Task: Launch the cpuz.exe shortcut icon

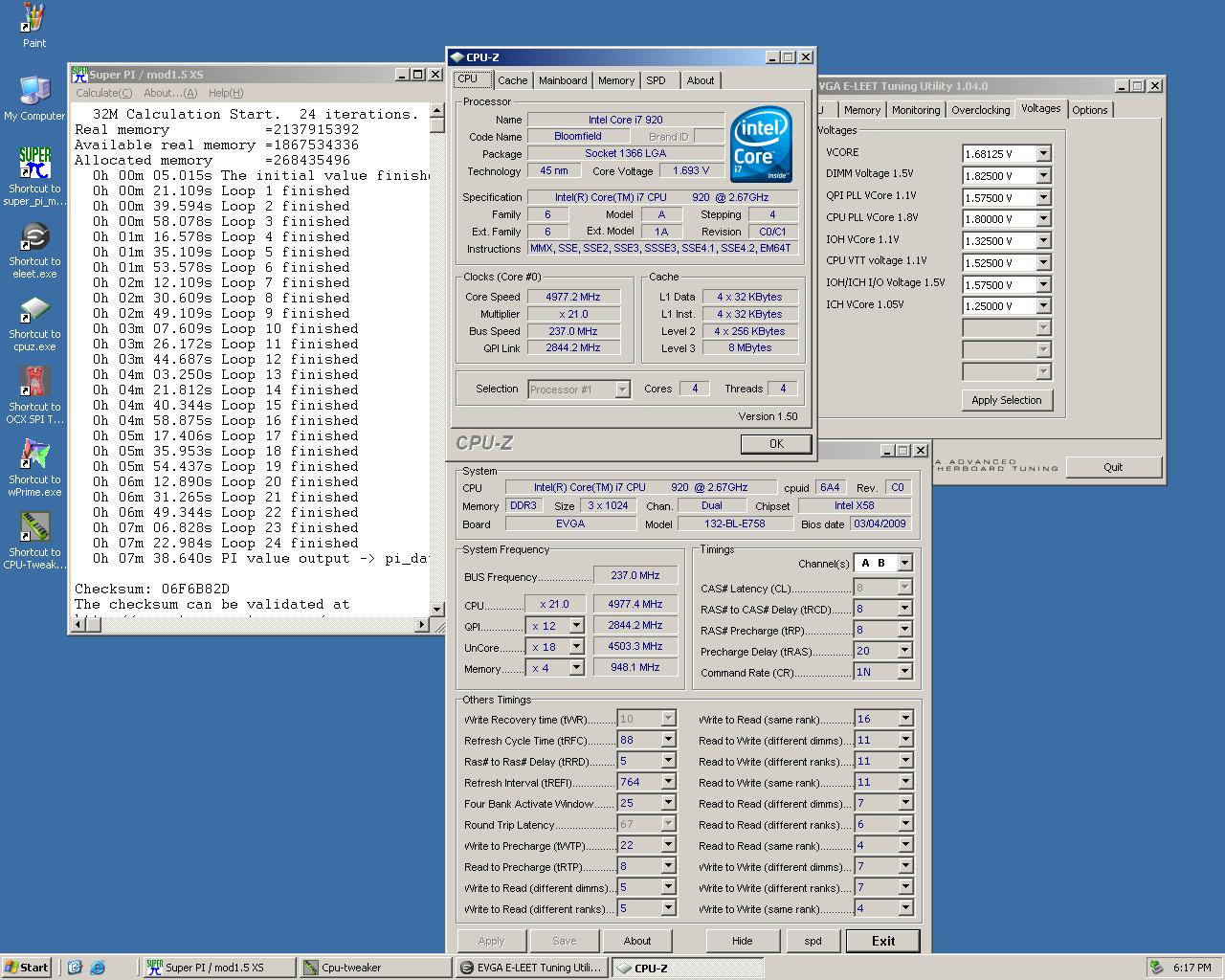Action: point(34,323)
